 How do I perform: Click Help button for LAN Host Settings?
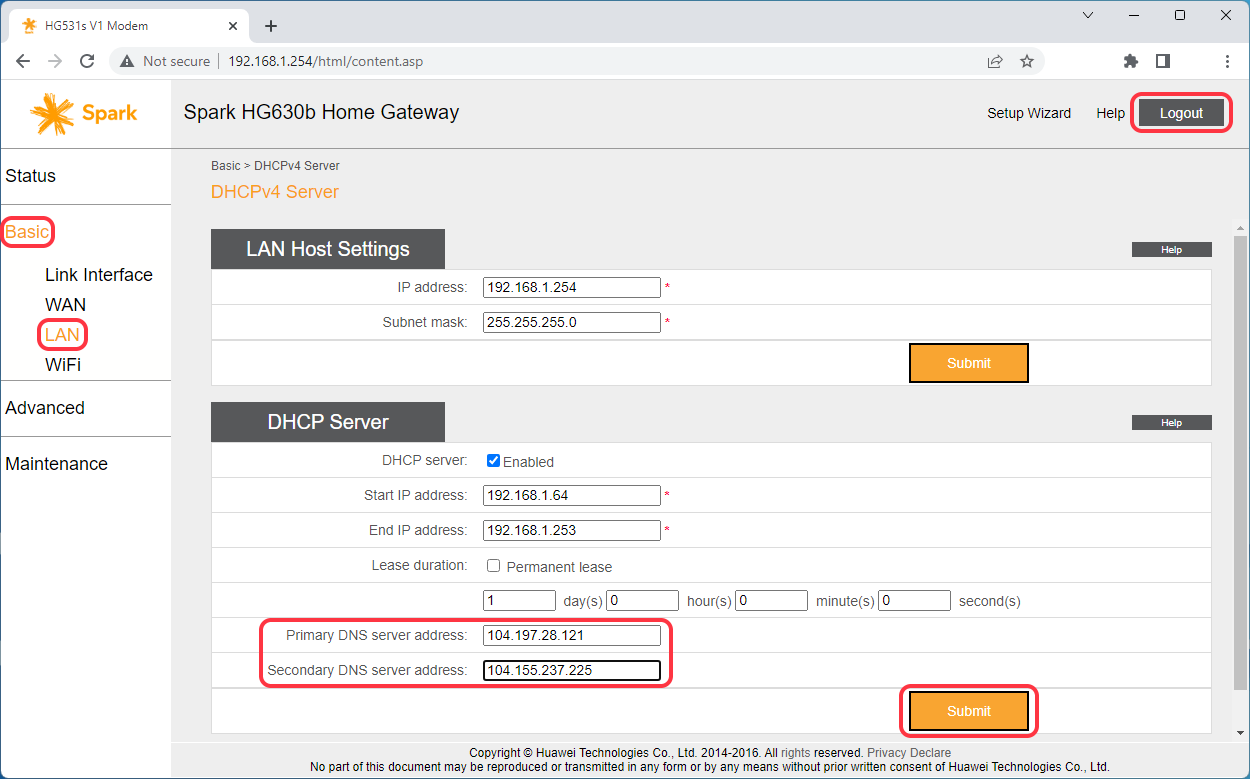1171,250
